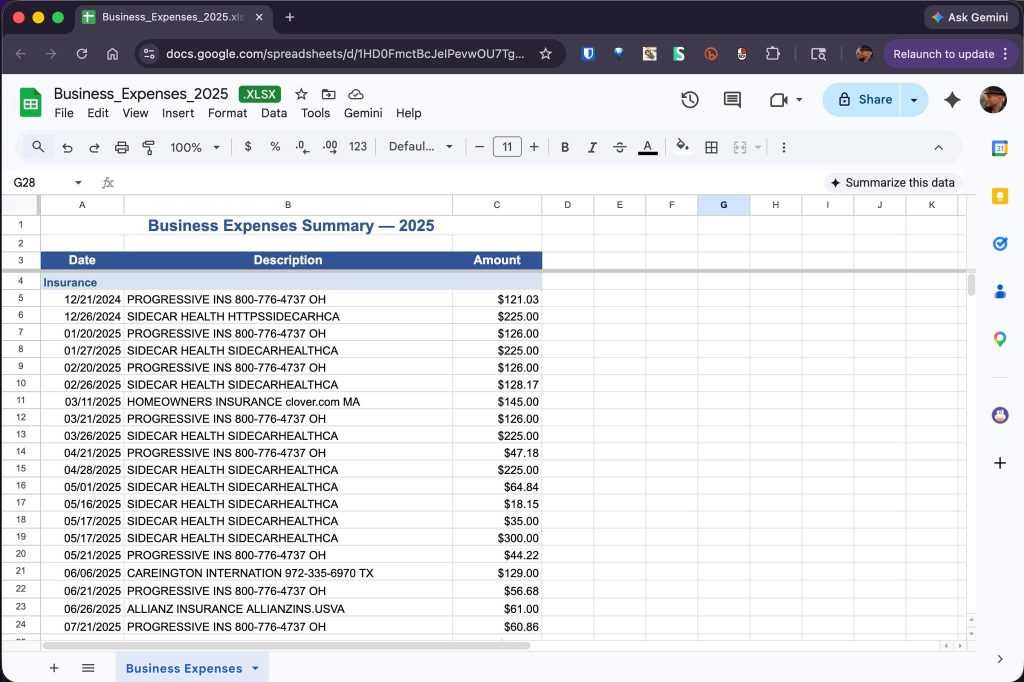Screen dimensions: 1024x682
Task: Click the Summarize this data button
Action: (892, 183)
